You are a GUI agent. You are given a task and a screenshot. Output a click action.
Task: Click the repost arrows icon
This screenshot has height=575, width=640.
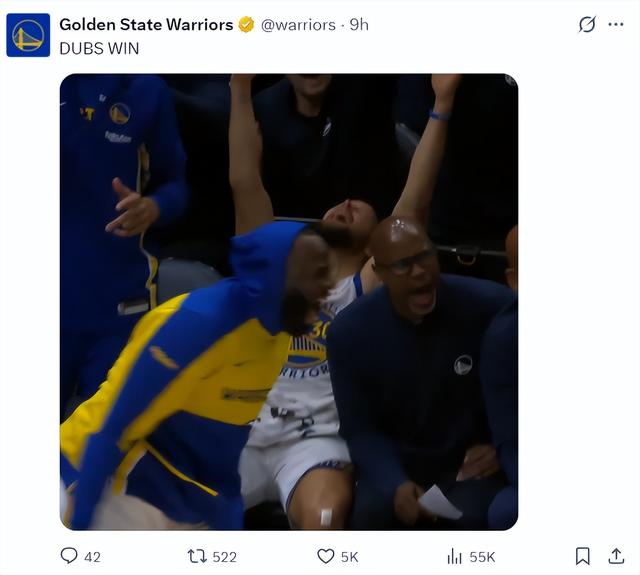[x=197, y=556]
